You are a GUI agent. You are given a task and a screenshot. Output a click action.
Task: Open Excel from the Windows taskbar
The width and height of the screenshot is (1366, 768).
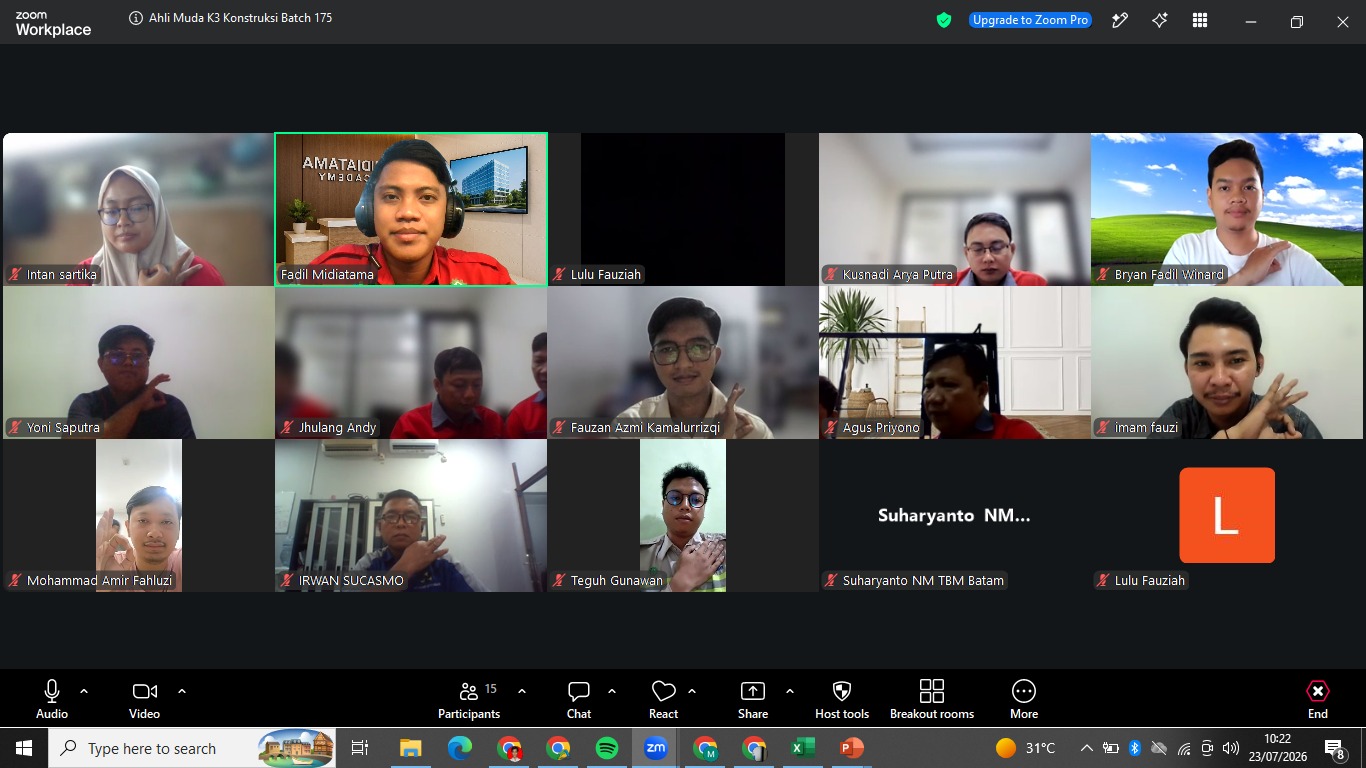803,748
